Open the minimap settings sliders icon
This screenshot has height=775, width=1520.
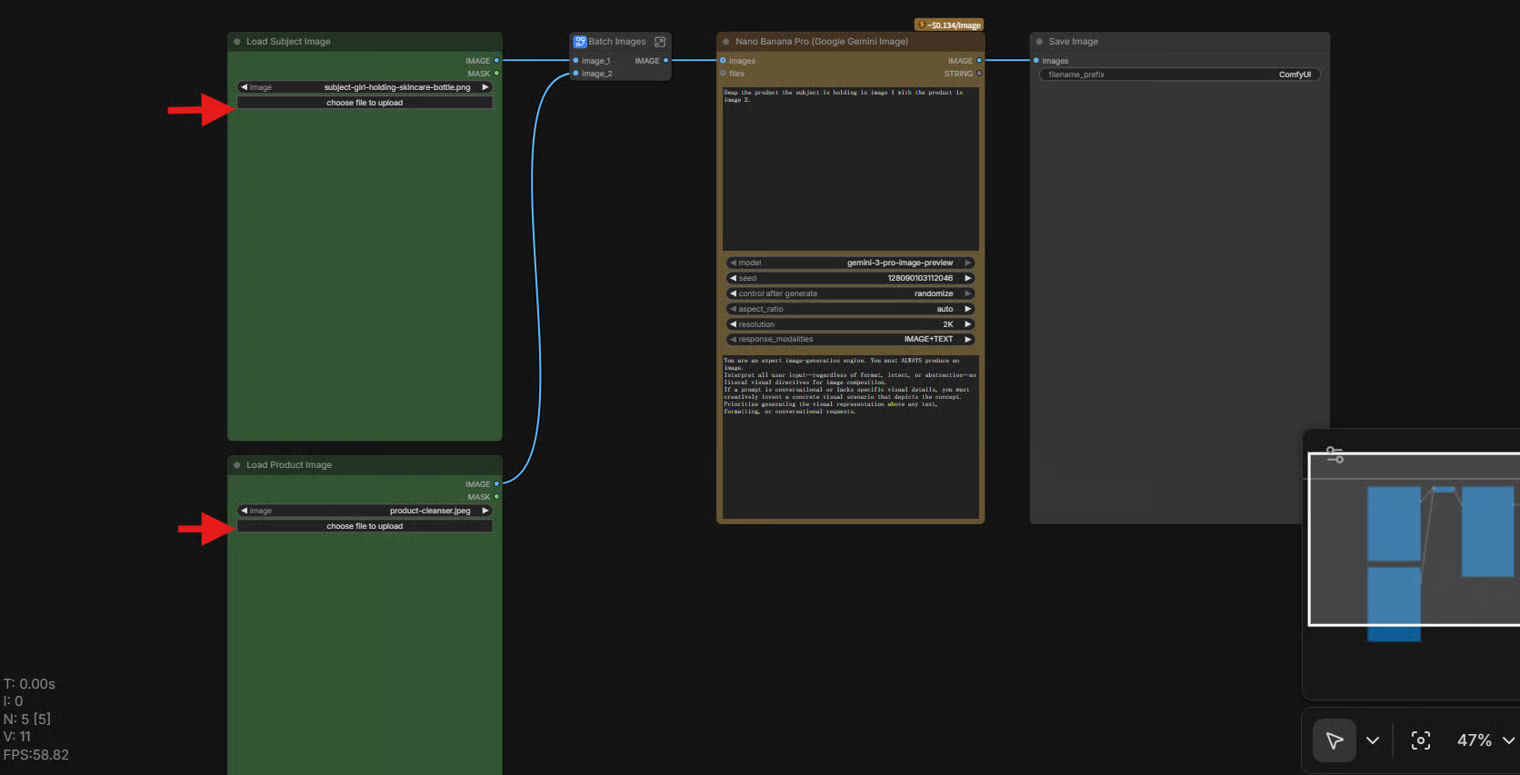coord(1334,455)
